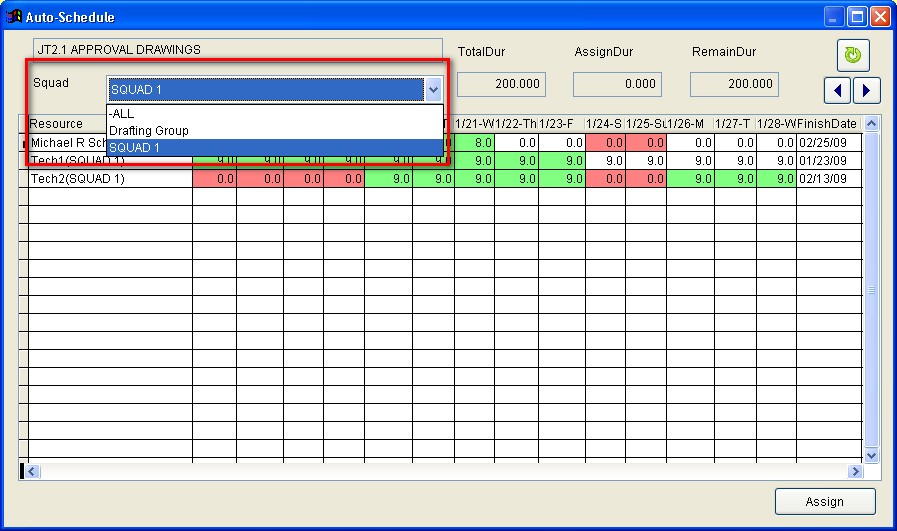Click the left arrow navigation button

click(838, 90)
